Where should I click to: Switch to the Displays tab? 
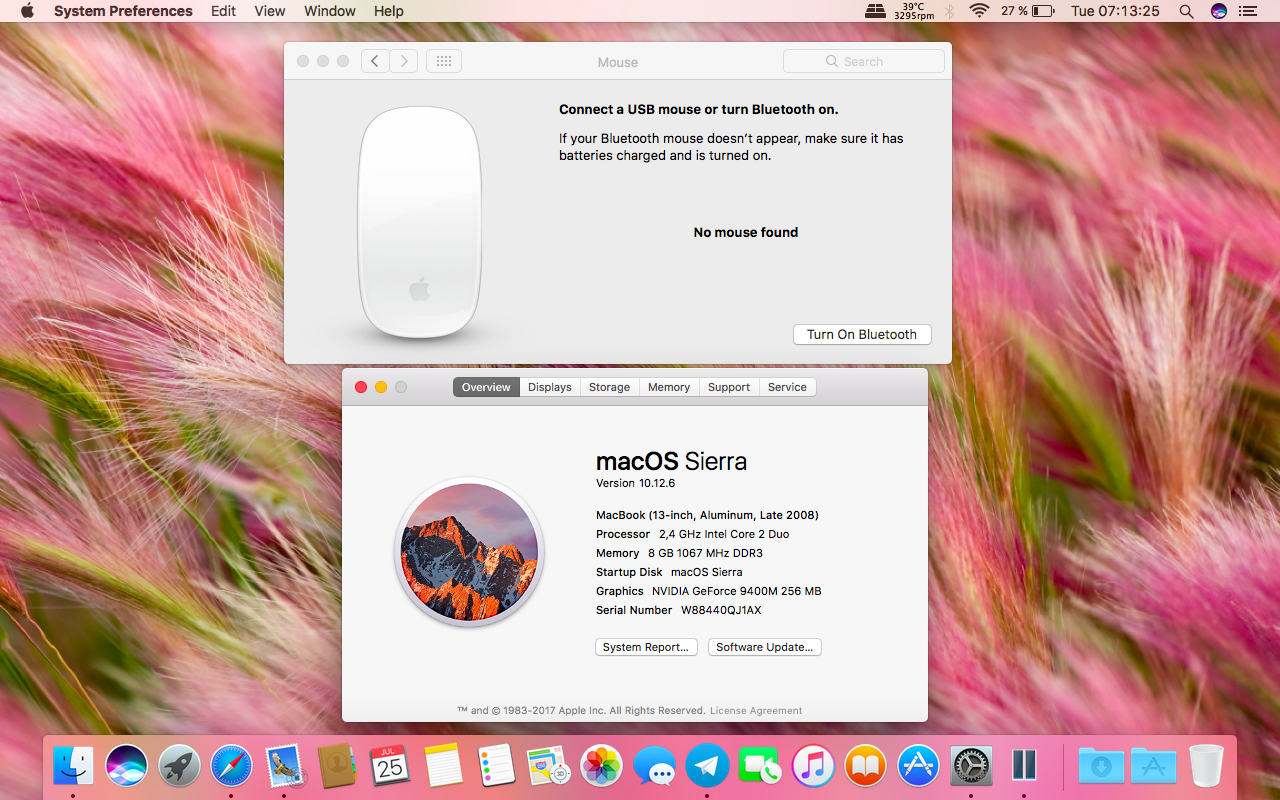click(x=550, y=387)
